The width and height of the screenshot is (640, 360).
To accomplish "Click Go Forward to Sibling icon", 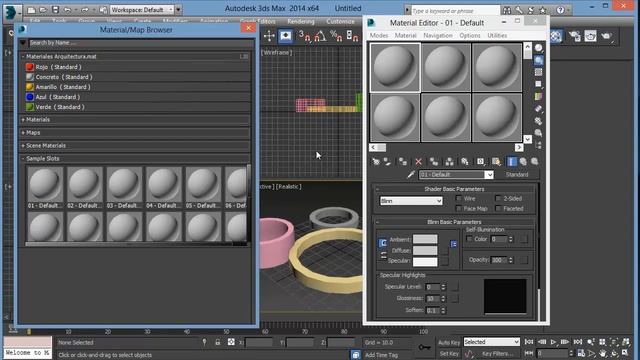I will tap(534, 162).
